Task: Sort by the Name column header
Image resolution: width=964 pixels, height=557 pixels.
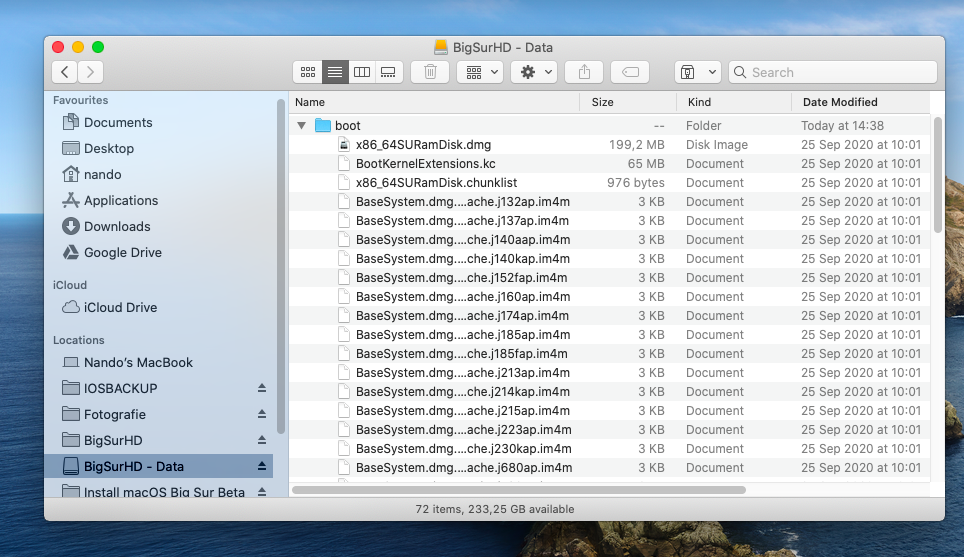Action: click(x=434, y=102)
